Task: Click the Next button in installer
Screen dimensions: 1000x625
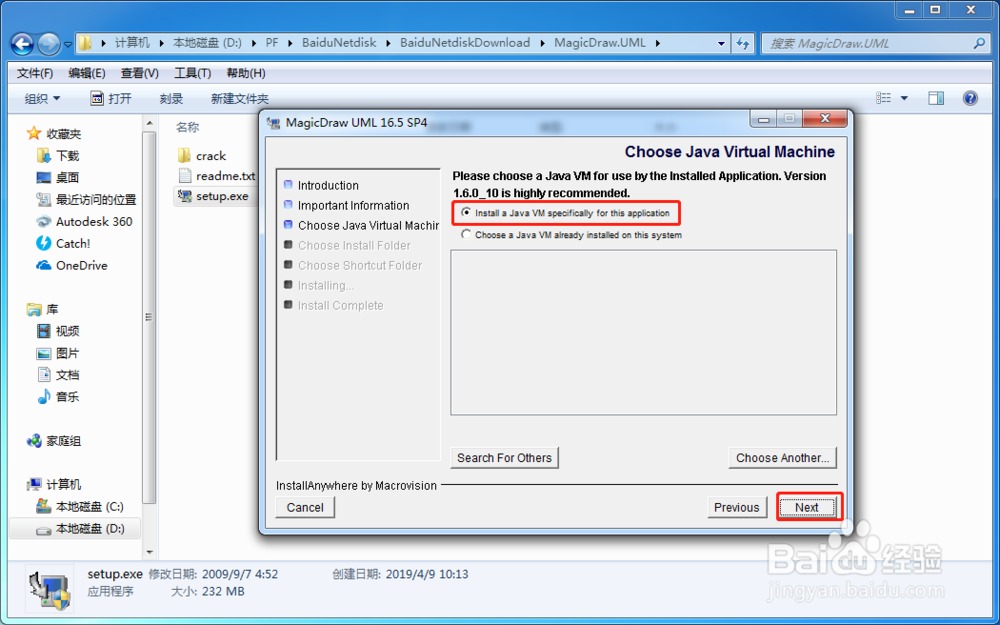Action: tap(807, 508)
